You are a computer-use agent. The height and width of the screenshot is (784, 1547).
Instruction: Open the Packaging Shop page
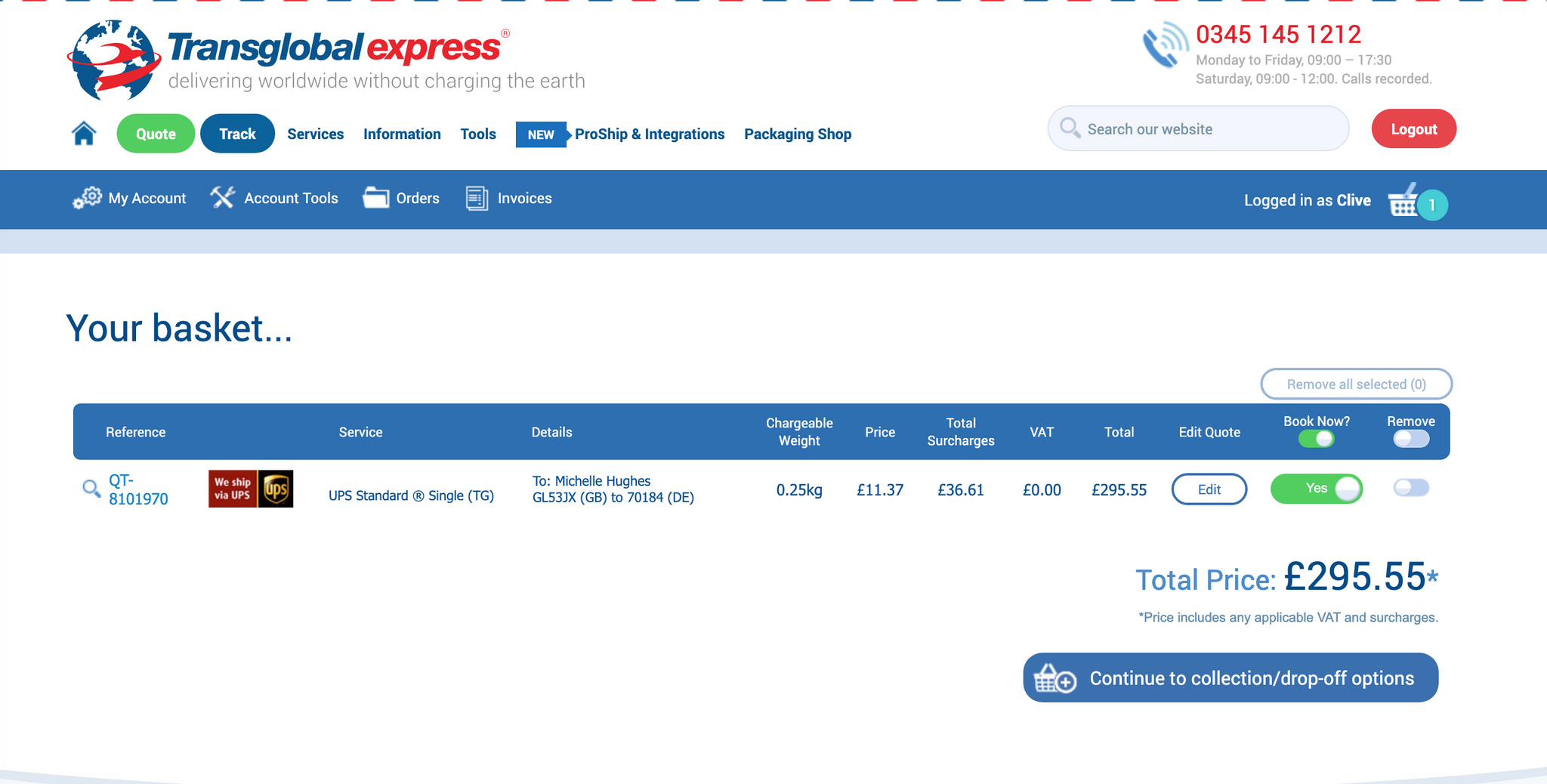798,134
